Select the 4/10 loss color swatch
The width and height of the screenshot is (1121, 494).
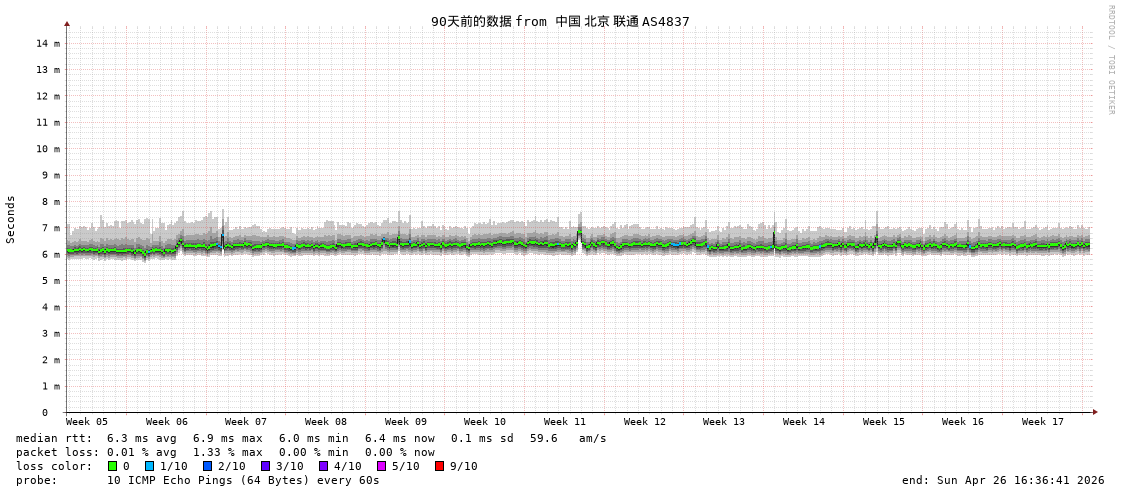pyautogui.click(x=323, y=466)
